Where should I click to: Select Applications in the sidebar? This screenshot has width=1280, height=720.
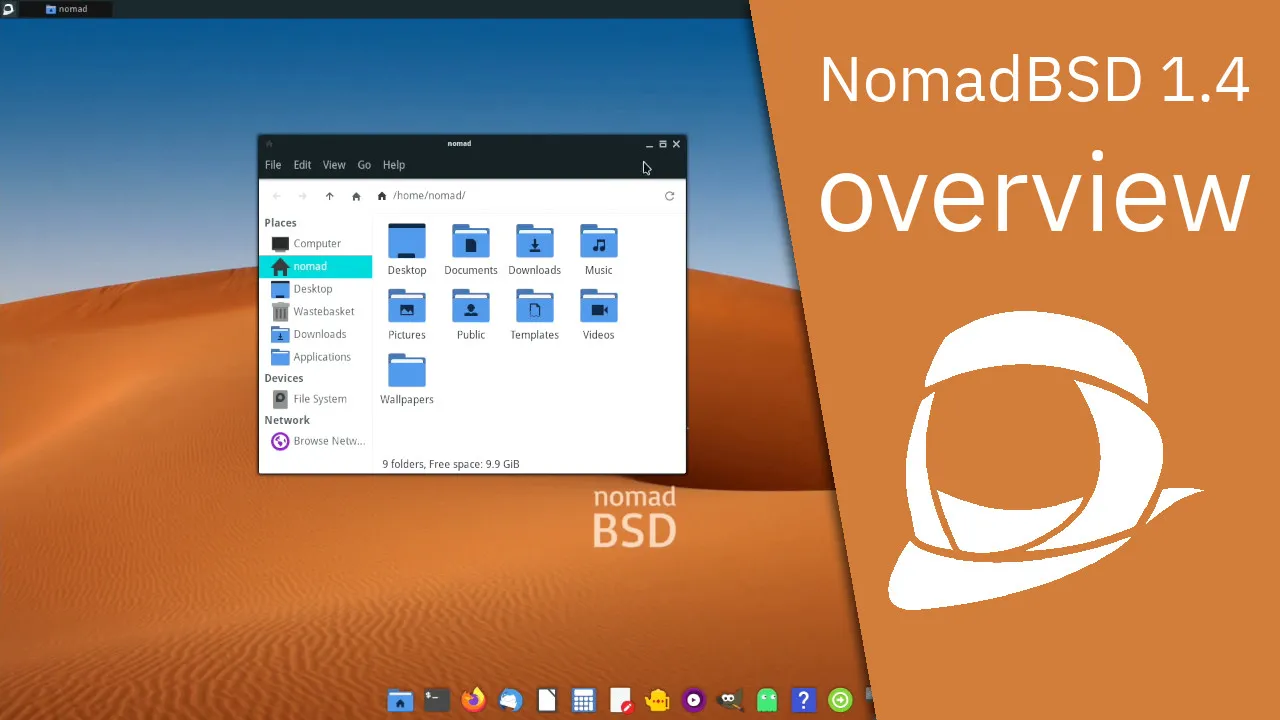point(315,357)
